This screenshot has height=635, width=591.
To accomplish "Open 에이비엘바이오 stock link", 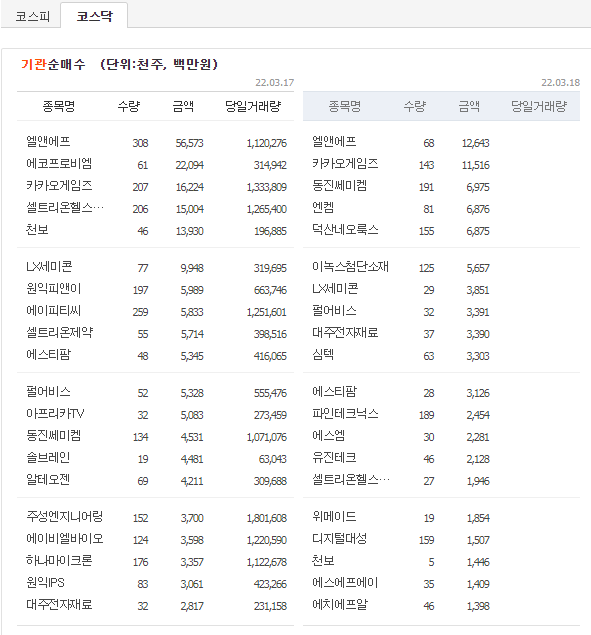I will point(65,539).
